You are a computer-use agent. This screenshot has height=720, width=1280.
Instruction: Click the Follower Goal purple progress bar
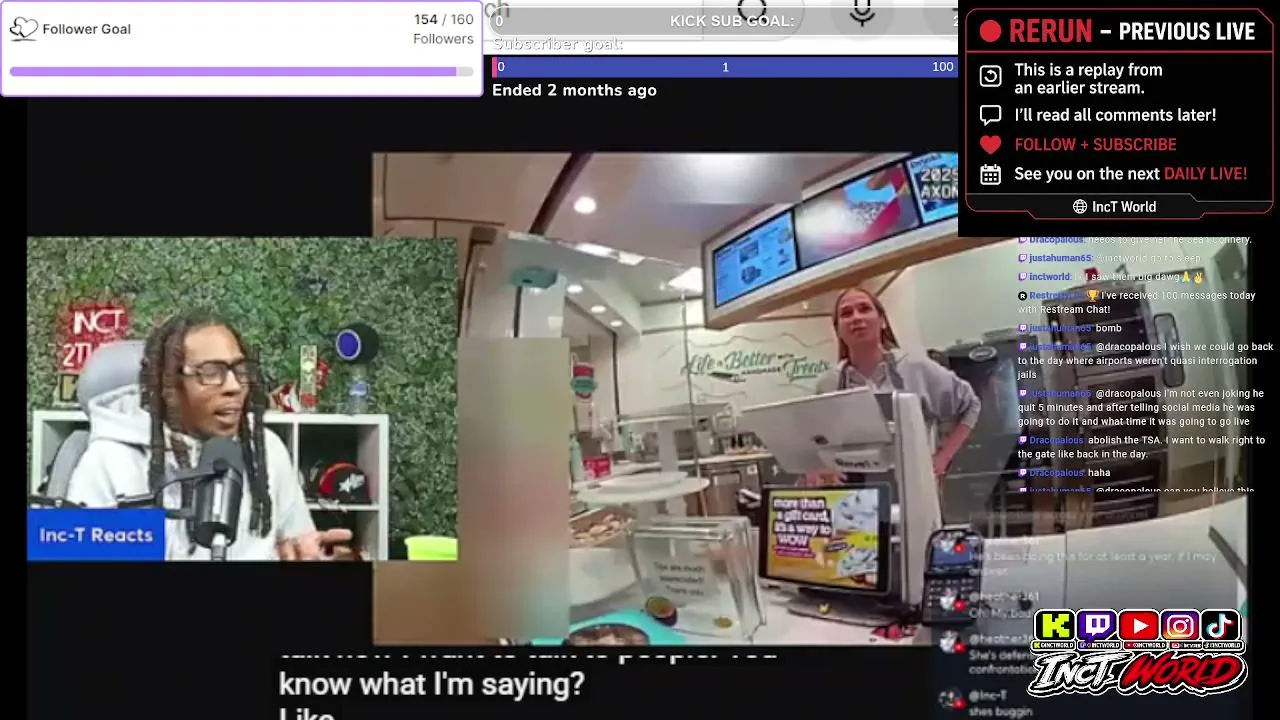[241, 72]
